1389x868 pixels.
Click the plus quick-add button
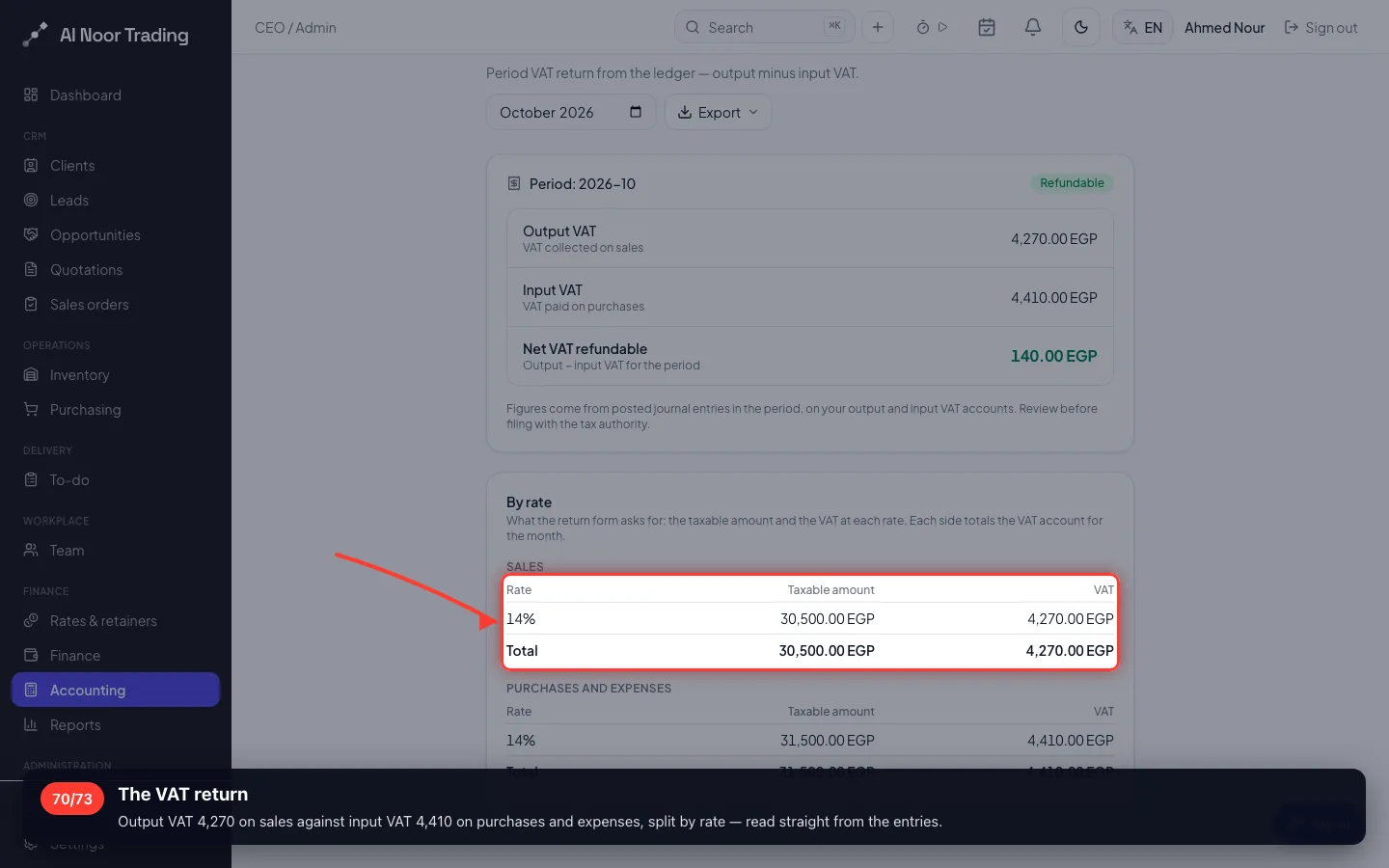(x=878, y=27)
